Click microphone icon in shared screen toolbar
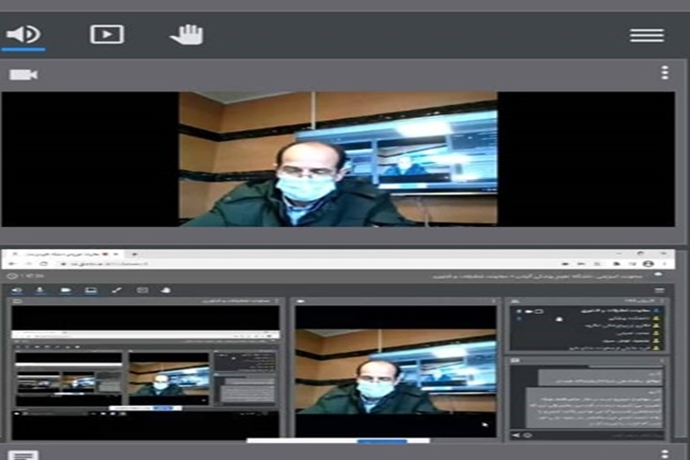The image size is (690, 460). [41, 290]
